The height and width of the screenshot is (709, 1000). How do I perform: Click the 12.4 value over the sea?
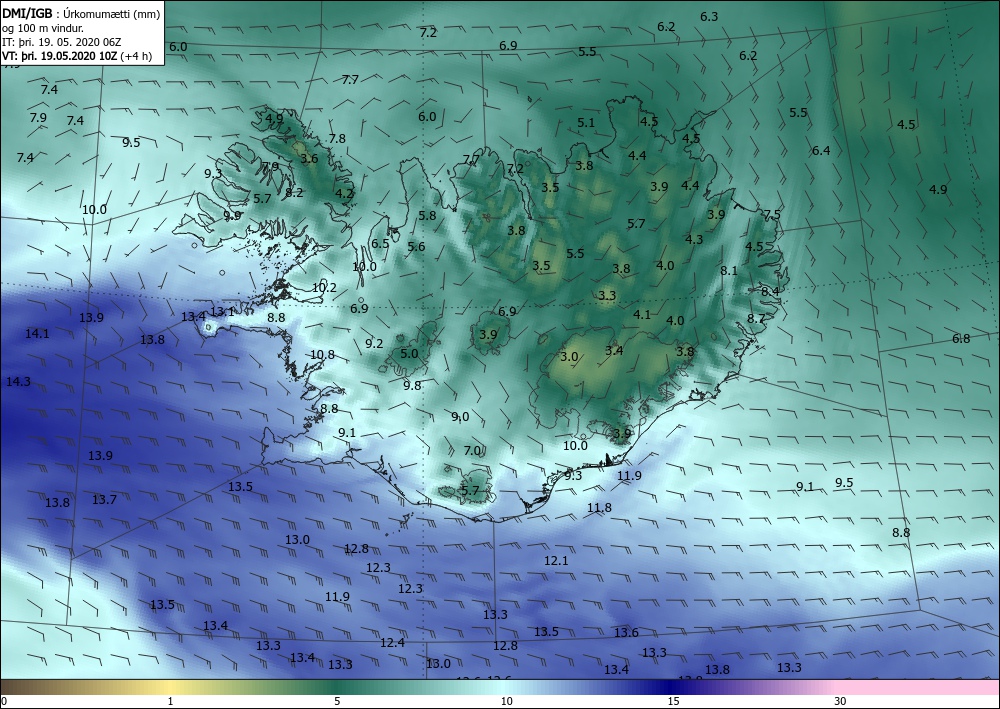(x=392, y=643)
